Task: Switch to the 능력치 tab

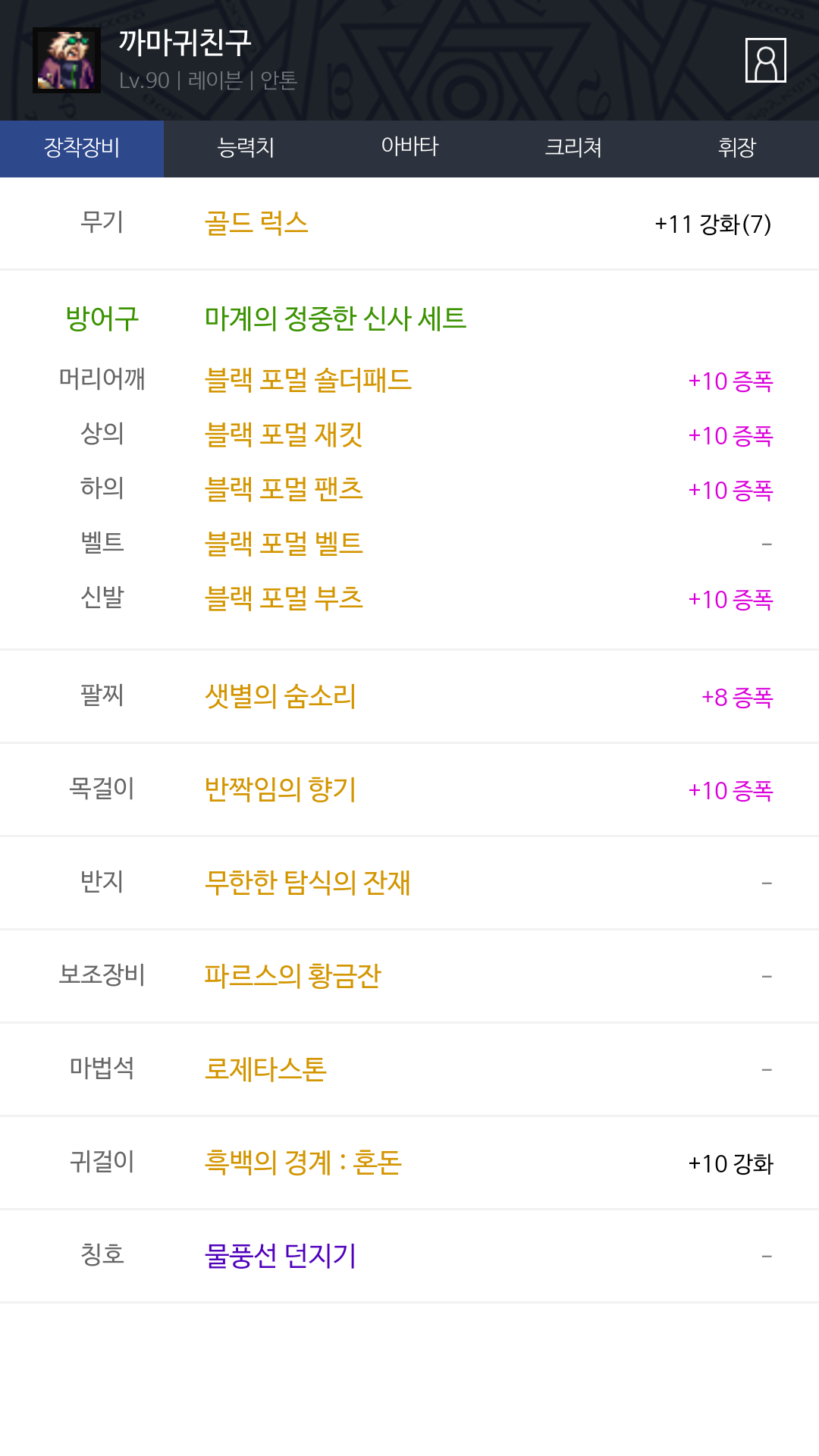Action: pyautogui.click(x=246, y=148)
